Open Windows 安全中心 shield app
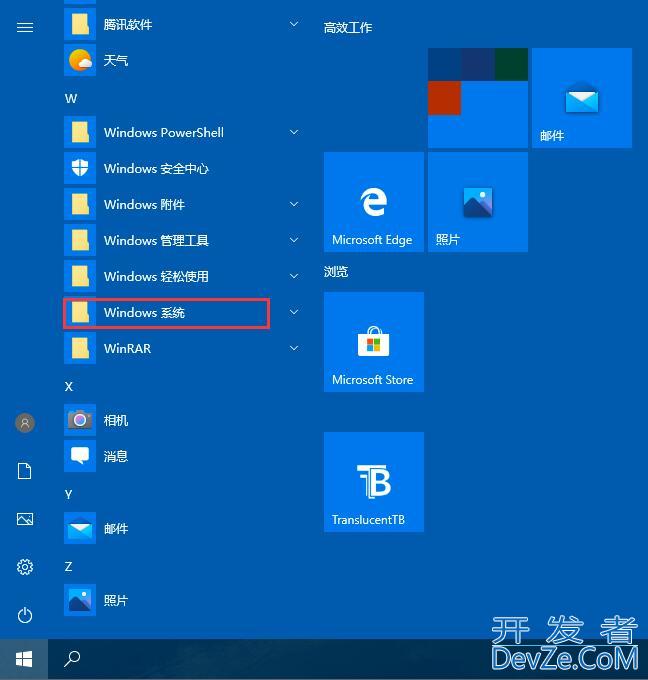Screen dimensions: 648x680 click(155, 169)
